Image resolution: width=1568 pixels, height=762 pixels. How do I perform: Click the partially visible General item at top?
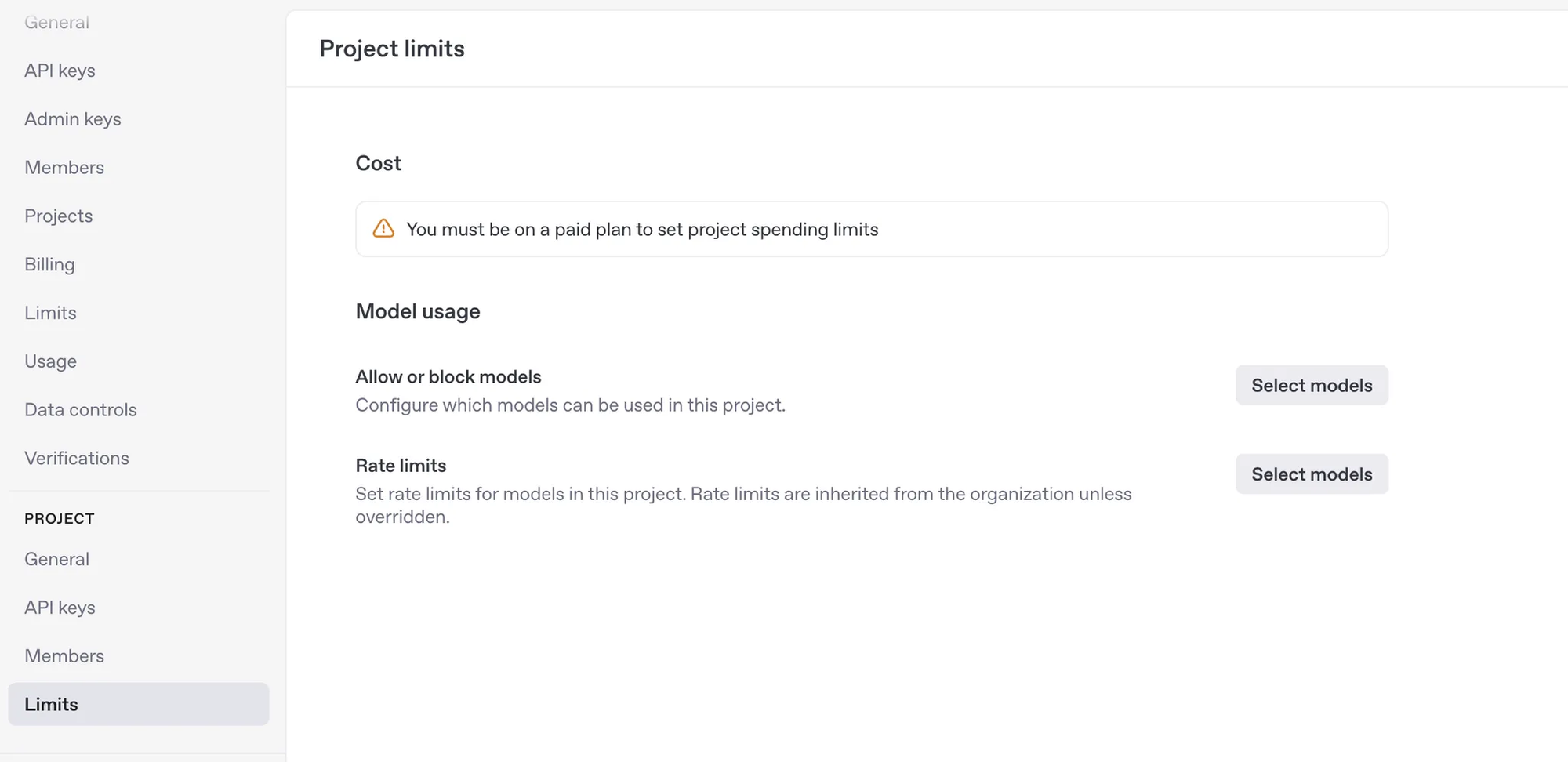tap(56, 22)
